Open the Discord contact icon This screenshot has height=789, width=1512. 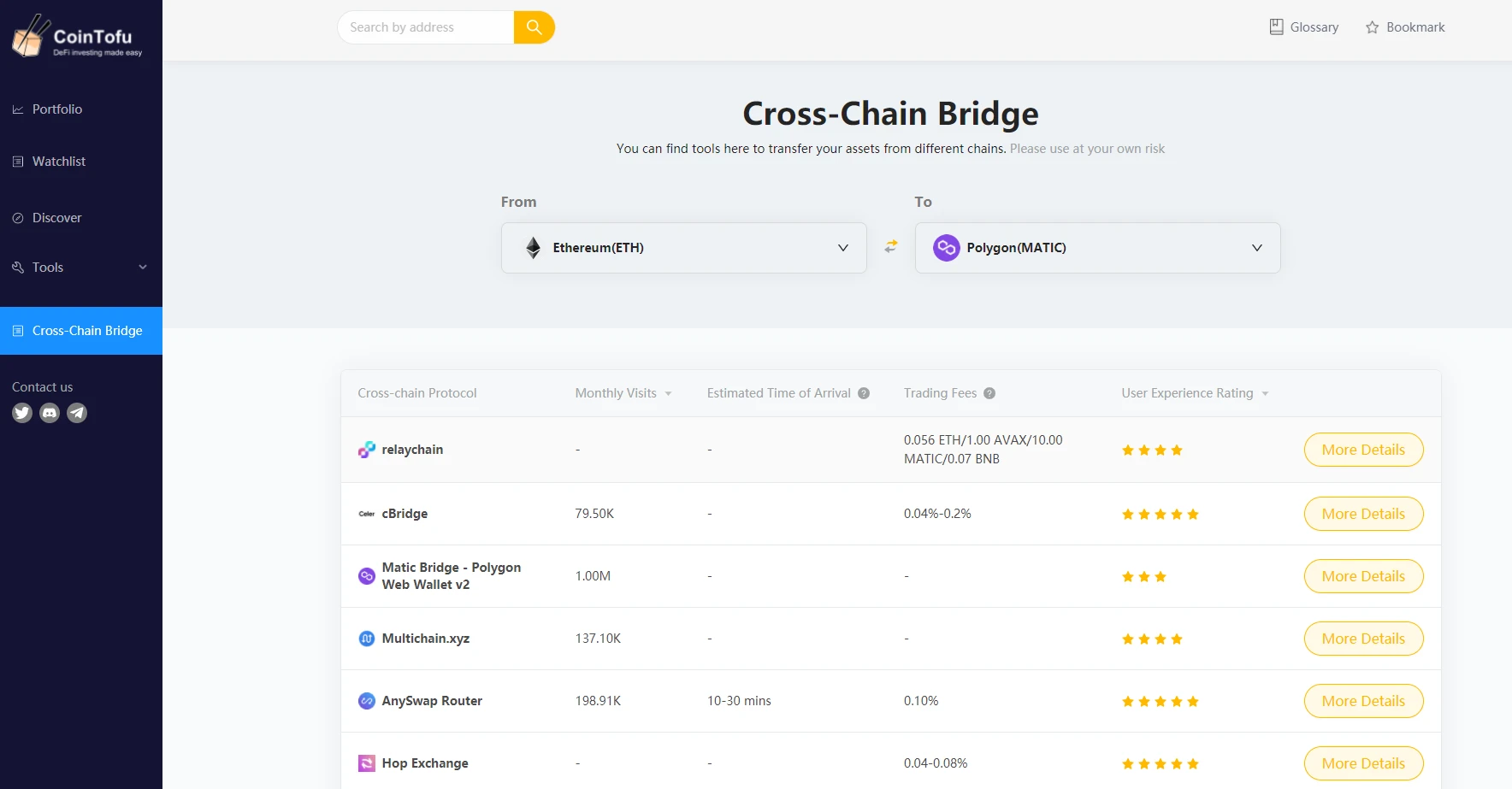coord(50,413)
